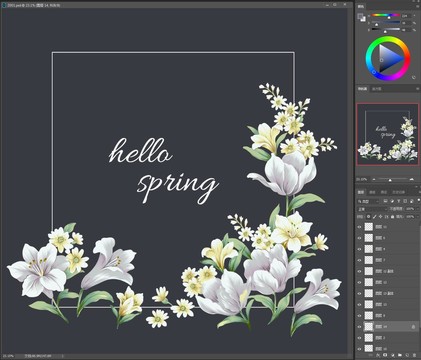Click the padlock on the selected layer row
Screen dimensions: 421x360
pos(413,327)
